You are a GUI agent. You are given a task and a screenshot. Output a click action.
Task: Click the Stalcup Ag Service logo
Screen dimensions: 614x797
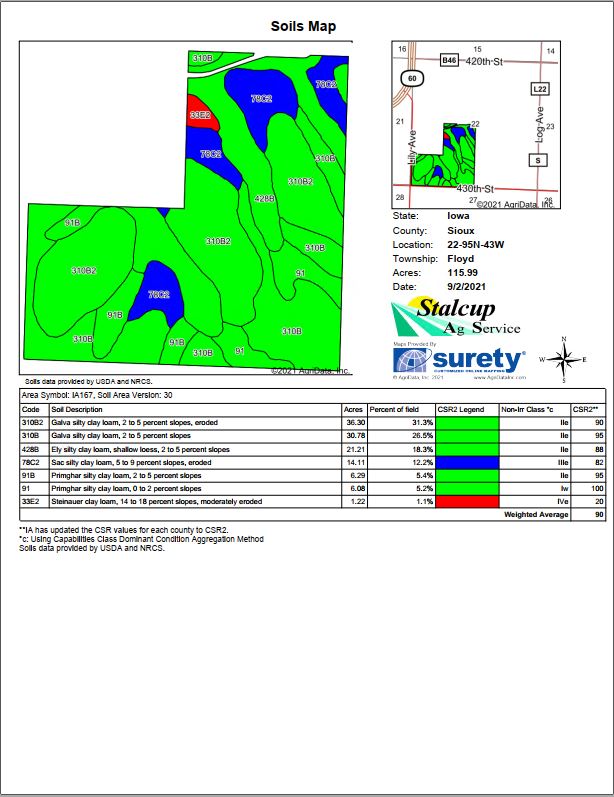click(456, 317)
